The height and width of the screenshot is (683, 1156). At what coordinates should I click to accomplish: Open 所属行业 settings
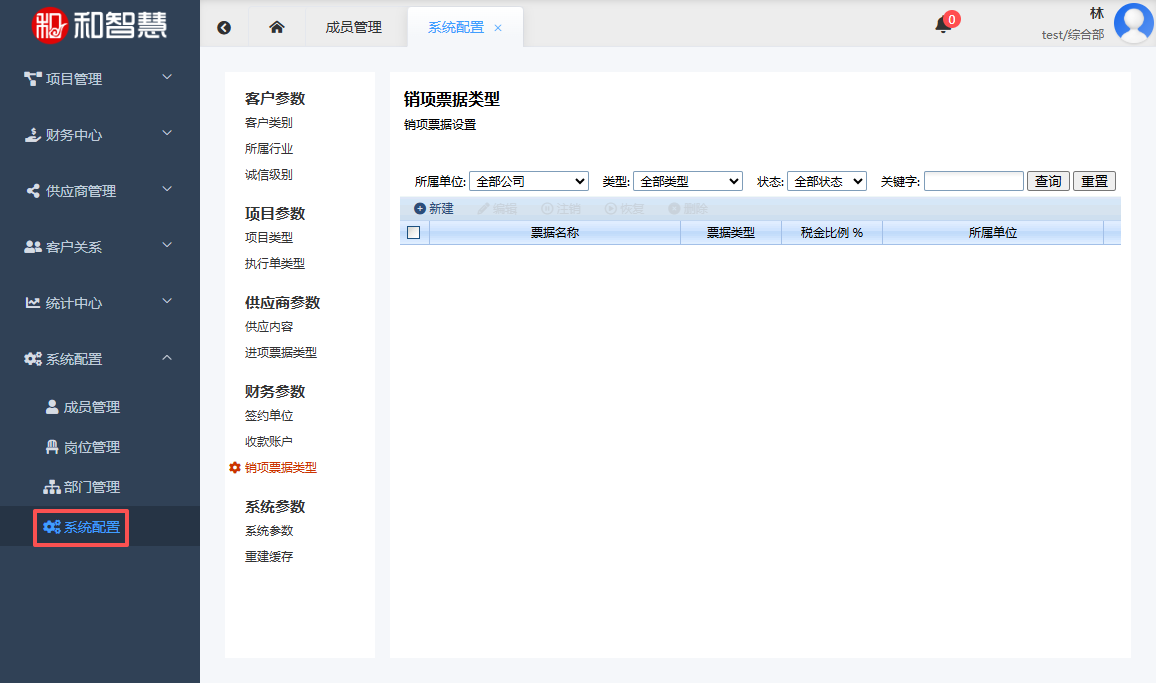[x=268, y=148]
